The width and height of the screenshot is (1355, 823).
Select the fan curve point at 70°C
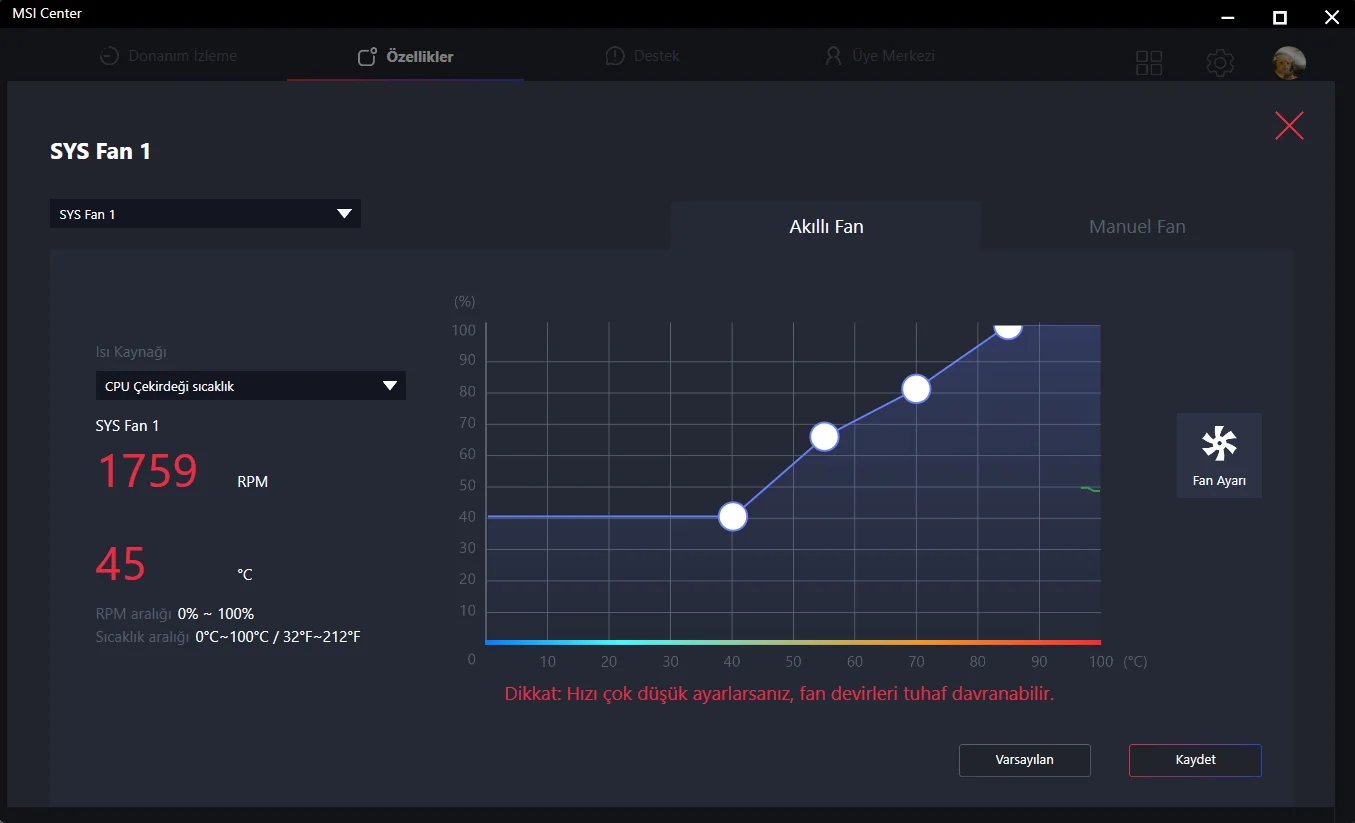coord(916,389)
